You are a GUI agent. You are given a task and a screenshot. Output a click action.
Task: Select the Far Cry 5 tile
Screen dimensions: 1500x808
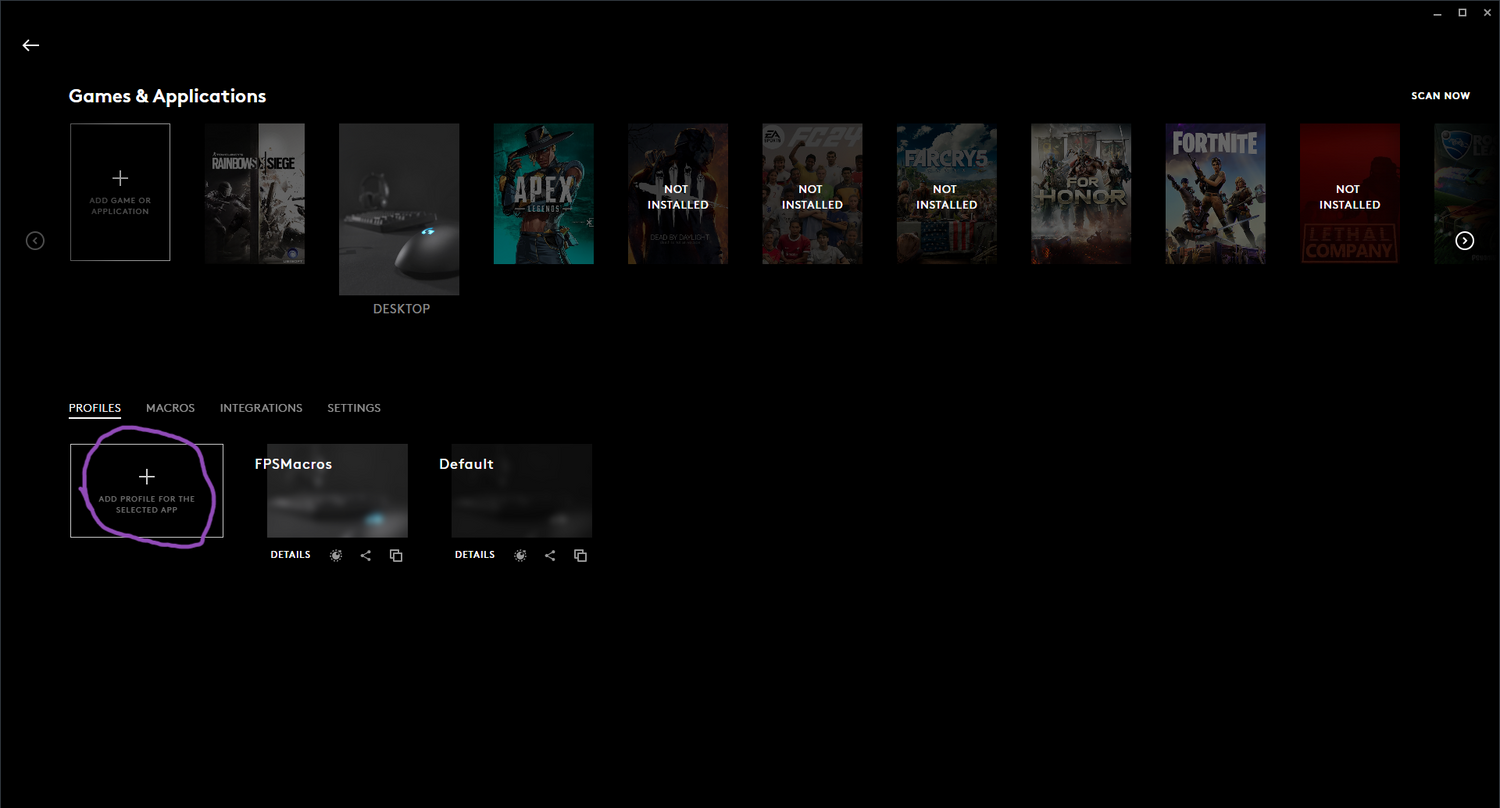coord(946,193)
